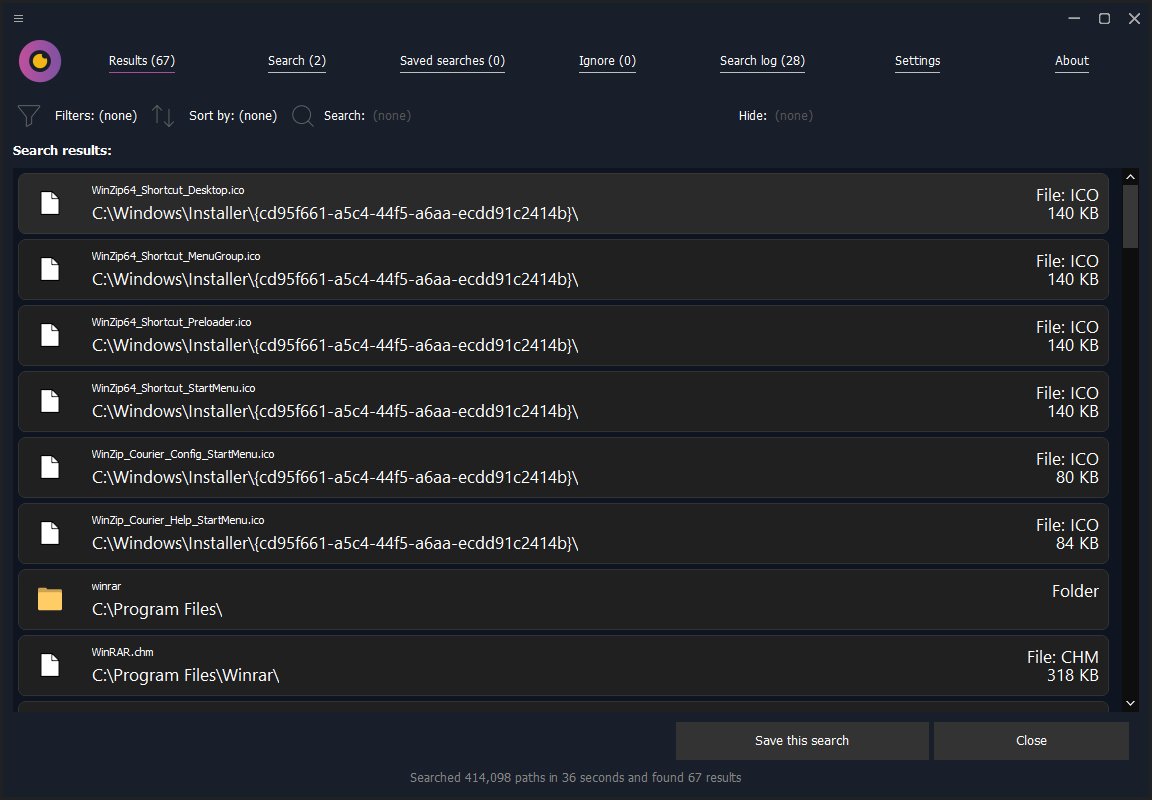This screenshot has height=800, width=1152.
Task: Go to the Settings tab
Action: click(917, 61)
